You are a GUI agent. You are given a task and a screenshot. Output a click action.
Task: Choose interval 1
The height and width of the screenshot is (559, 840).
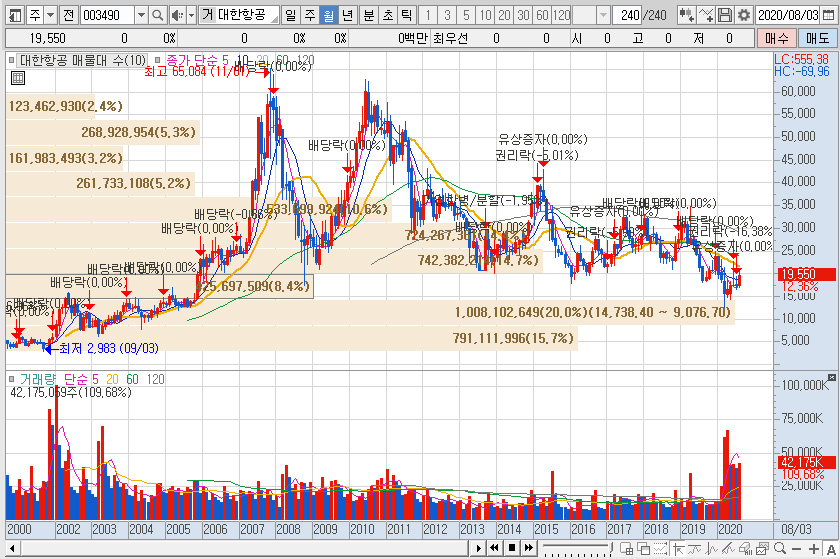(428, 15)
